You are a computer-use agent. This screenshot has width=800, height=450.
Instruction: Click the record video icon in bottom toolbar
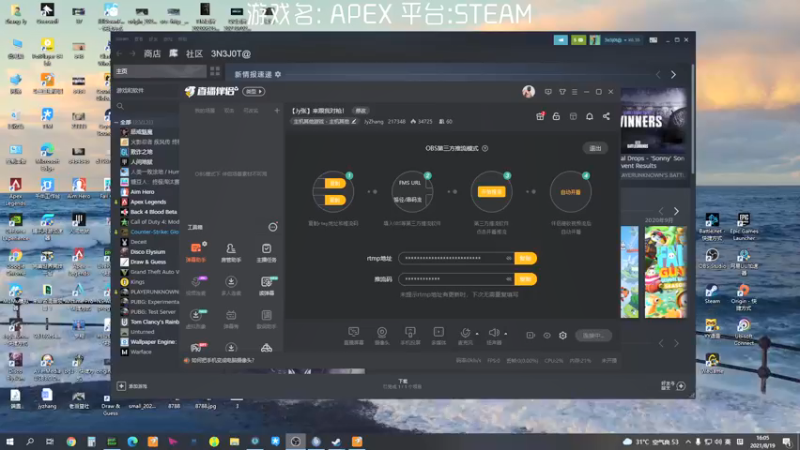[531, 335]
